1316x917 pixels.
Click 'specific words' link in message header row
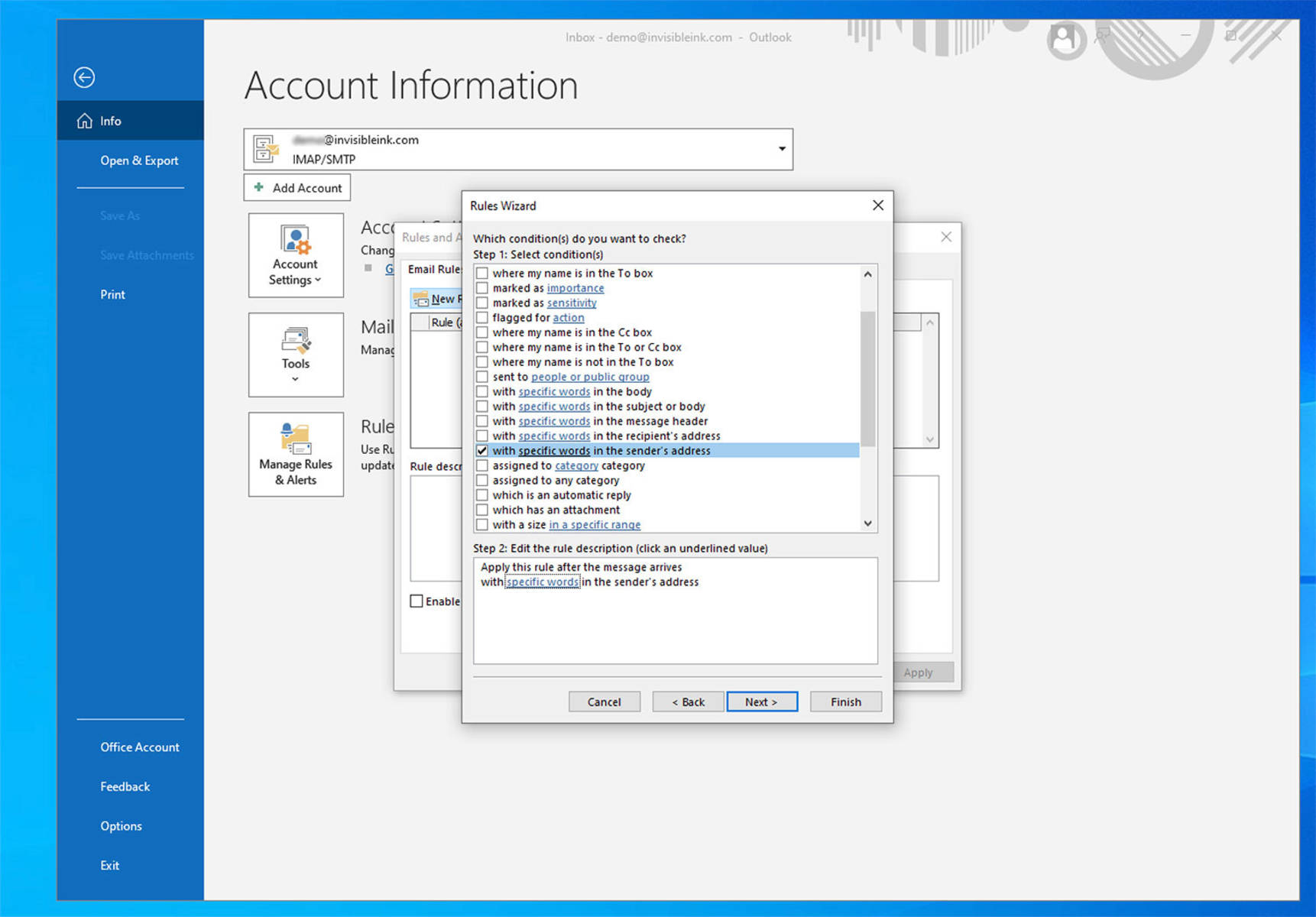pyautogui.click(x=554, y=421)
